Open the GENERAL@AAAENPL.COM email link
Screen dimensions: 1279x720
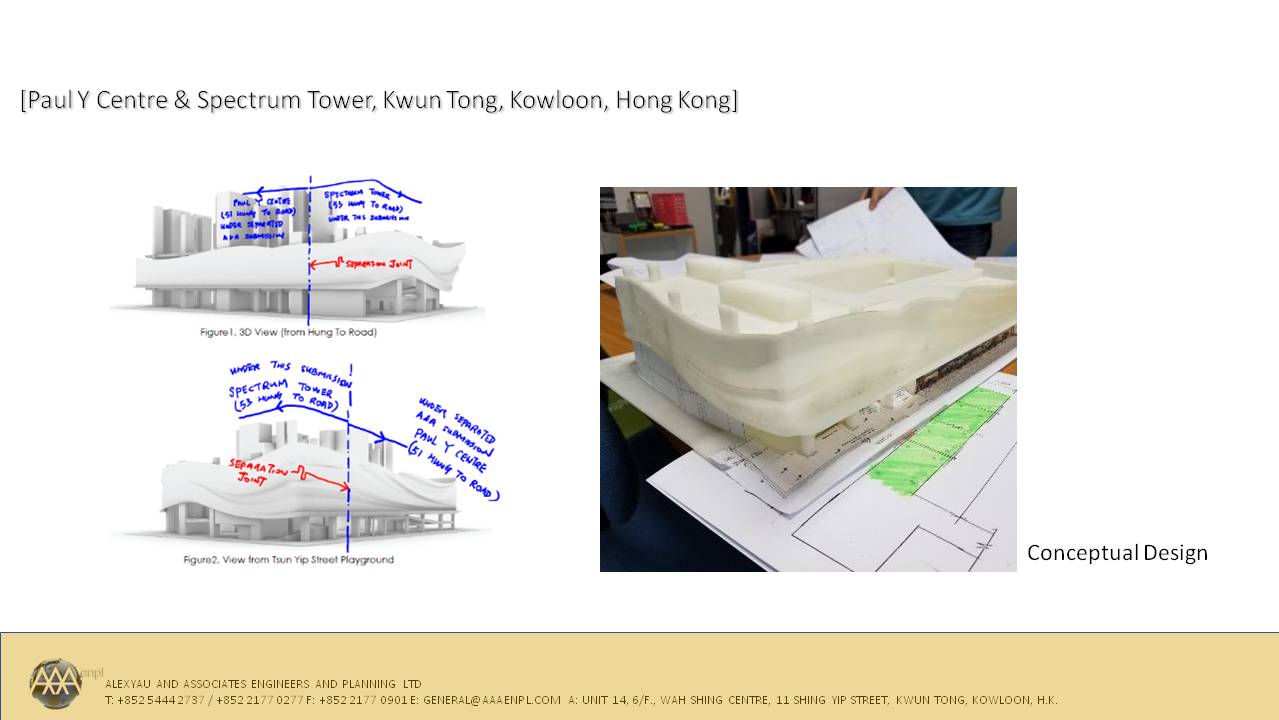492,700
